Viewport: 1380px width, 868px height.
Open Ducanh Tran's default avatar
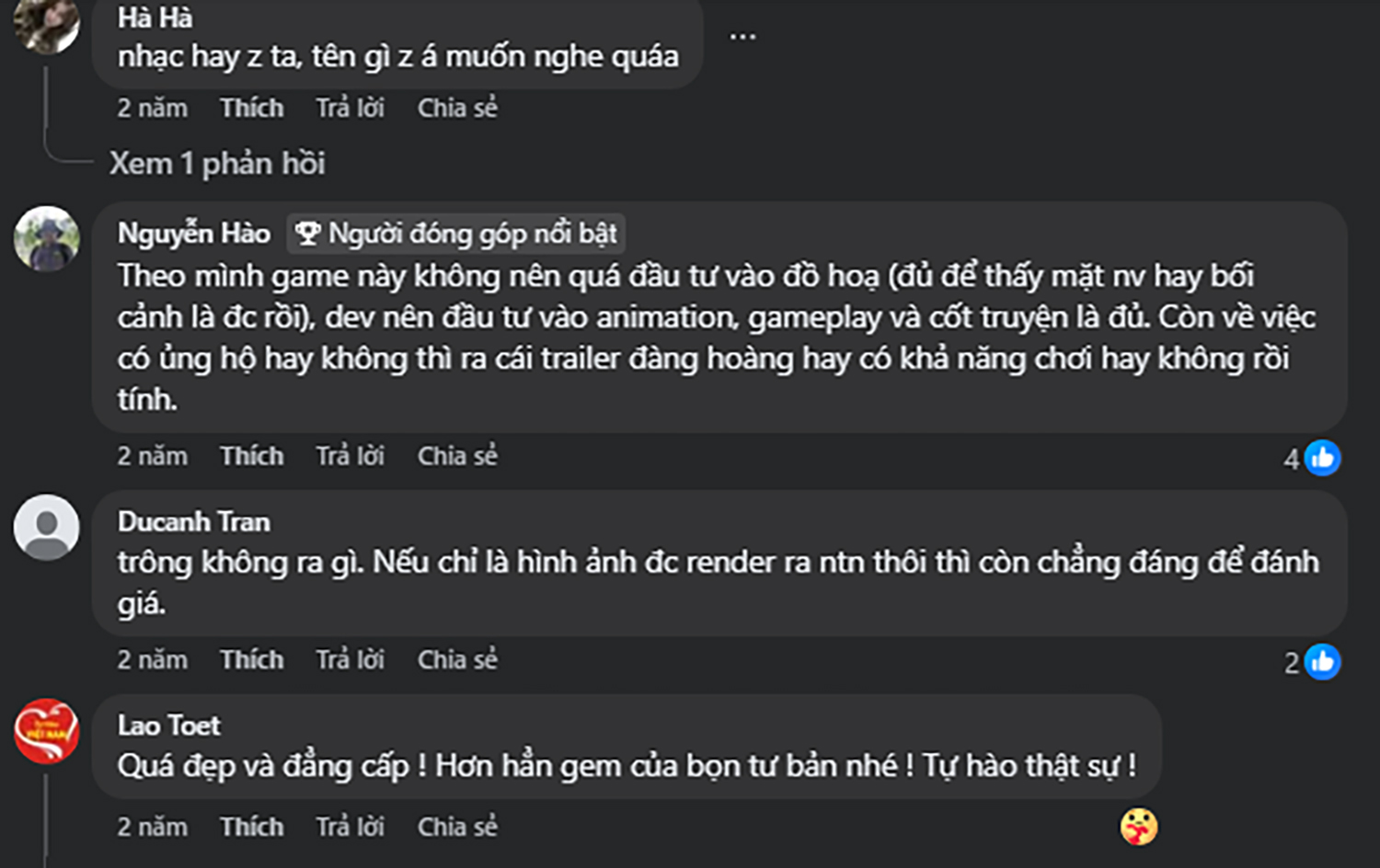coord(47,528)
